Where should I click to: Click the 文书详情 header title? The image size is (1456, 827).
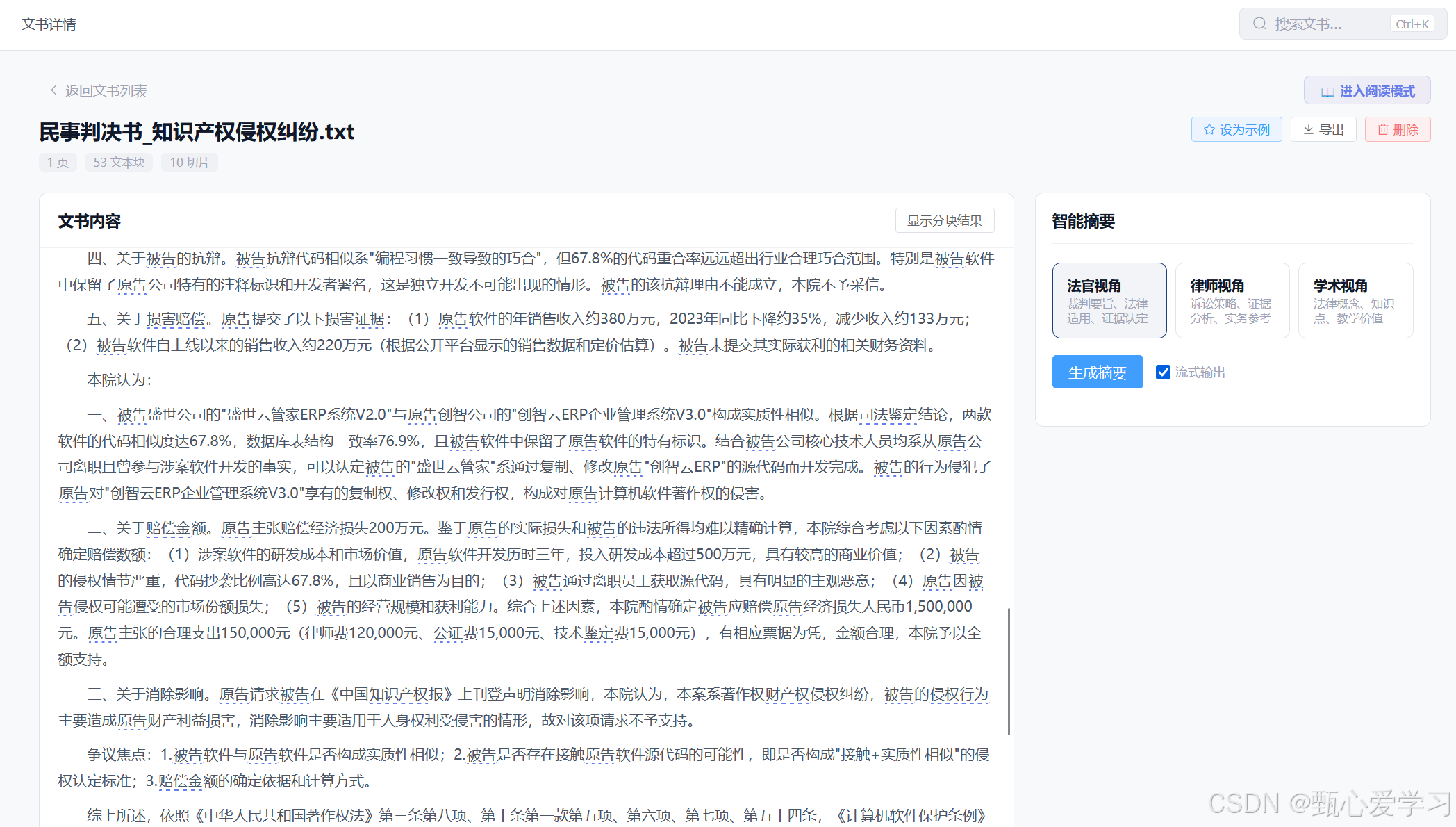pos(49,24)
